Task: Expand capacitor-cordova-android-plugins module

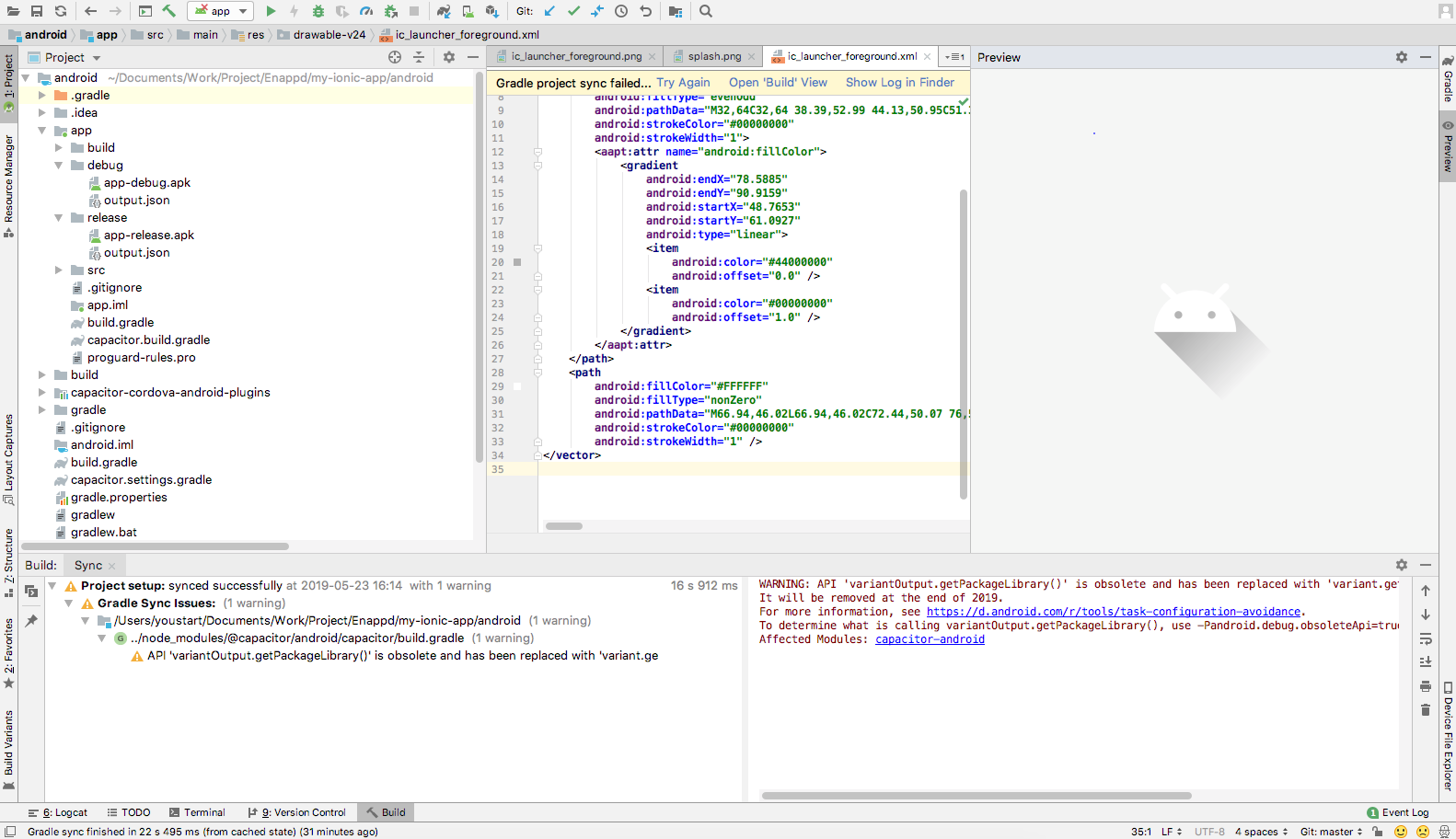Action: pyautogui.click(x=41, y=393)
